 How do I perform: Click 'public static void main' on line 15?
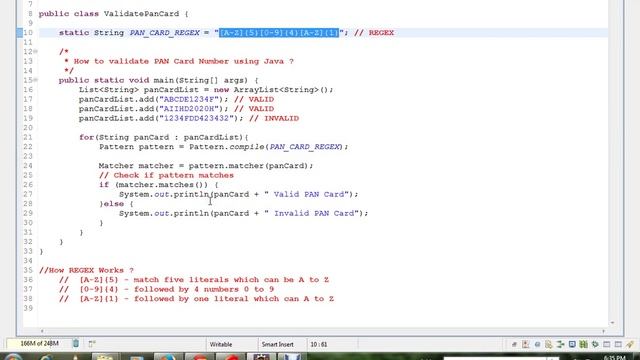click(x=104, y=80)
